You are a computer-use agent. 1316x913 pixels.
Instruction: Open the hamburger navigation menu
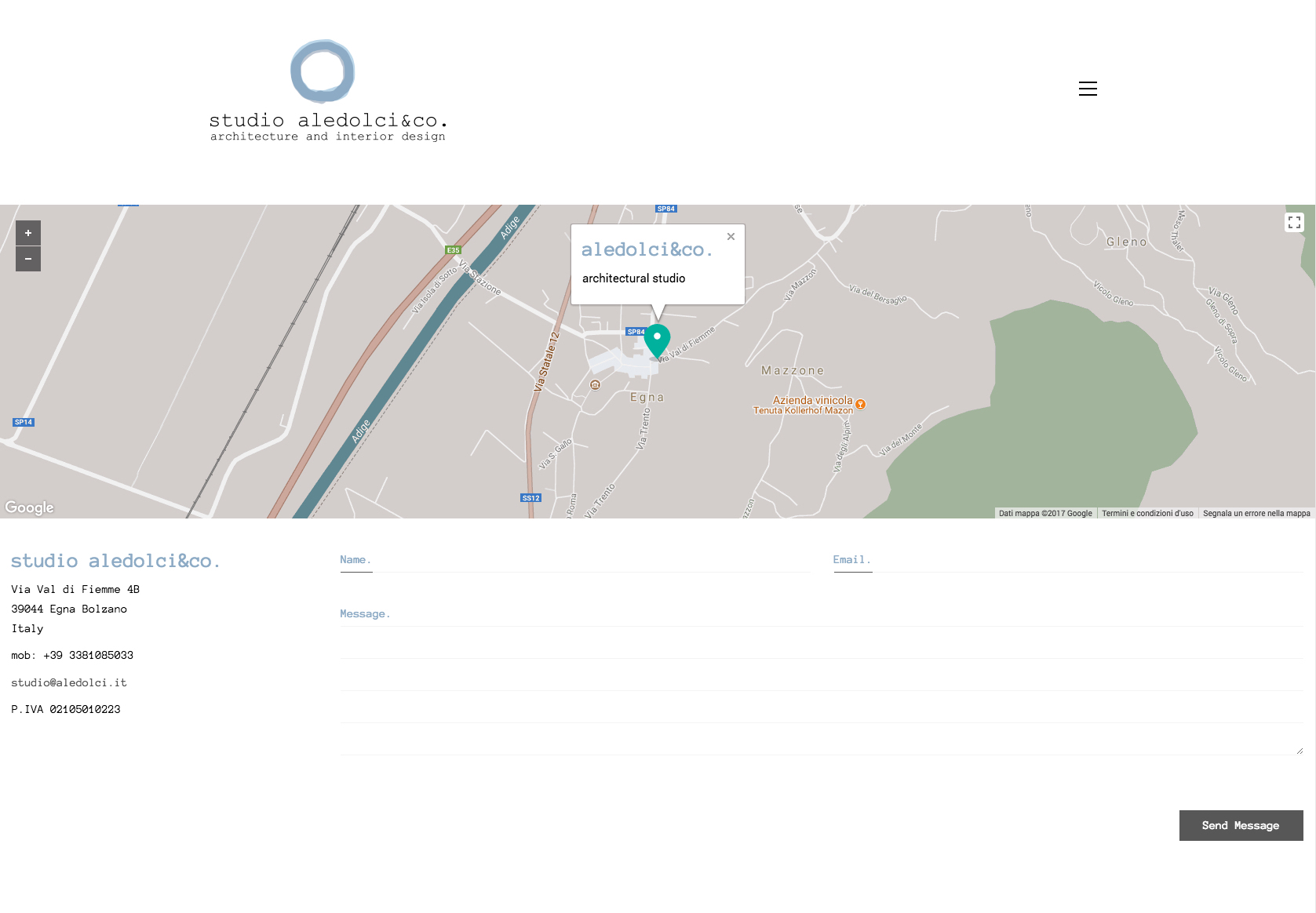pos(1088,89)
